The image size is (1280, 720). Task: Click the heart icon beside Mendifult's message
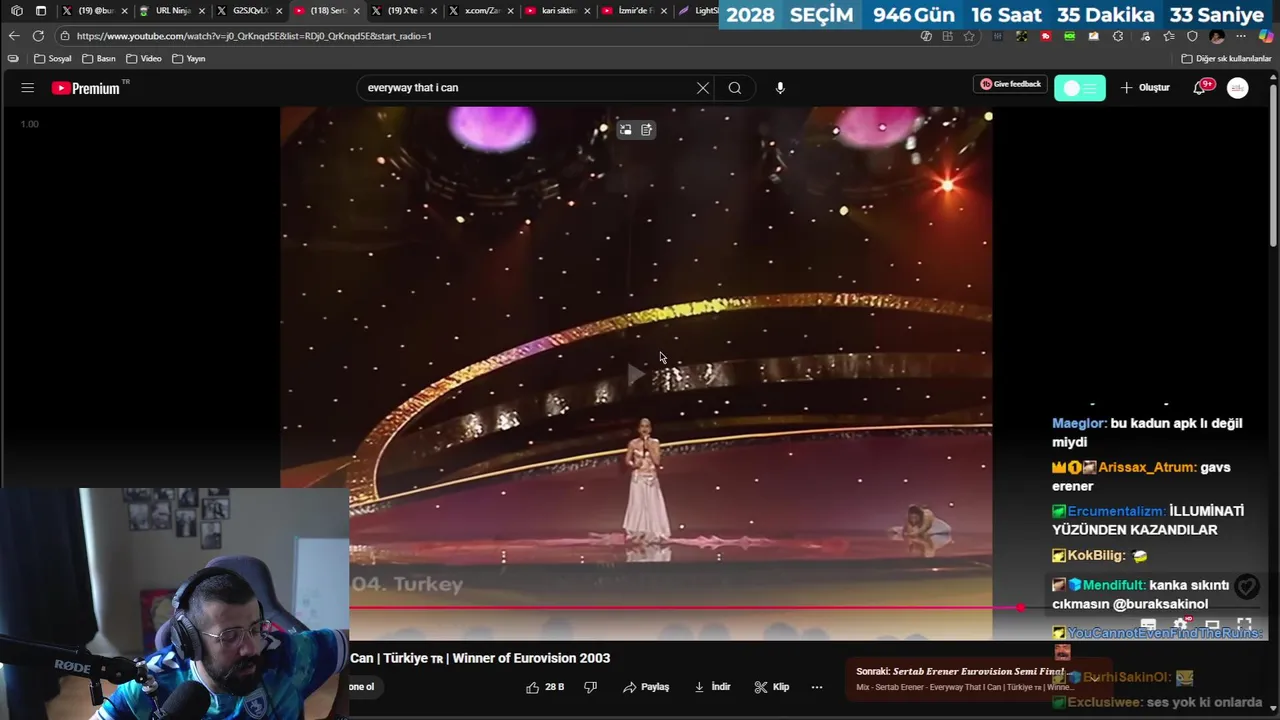[x=1246, y=586]
